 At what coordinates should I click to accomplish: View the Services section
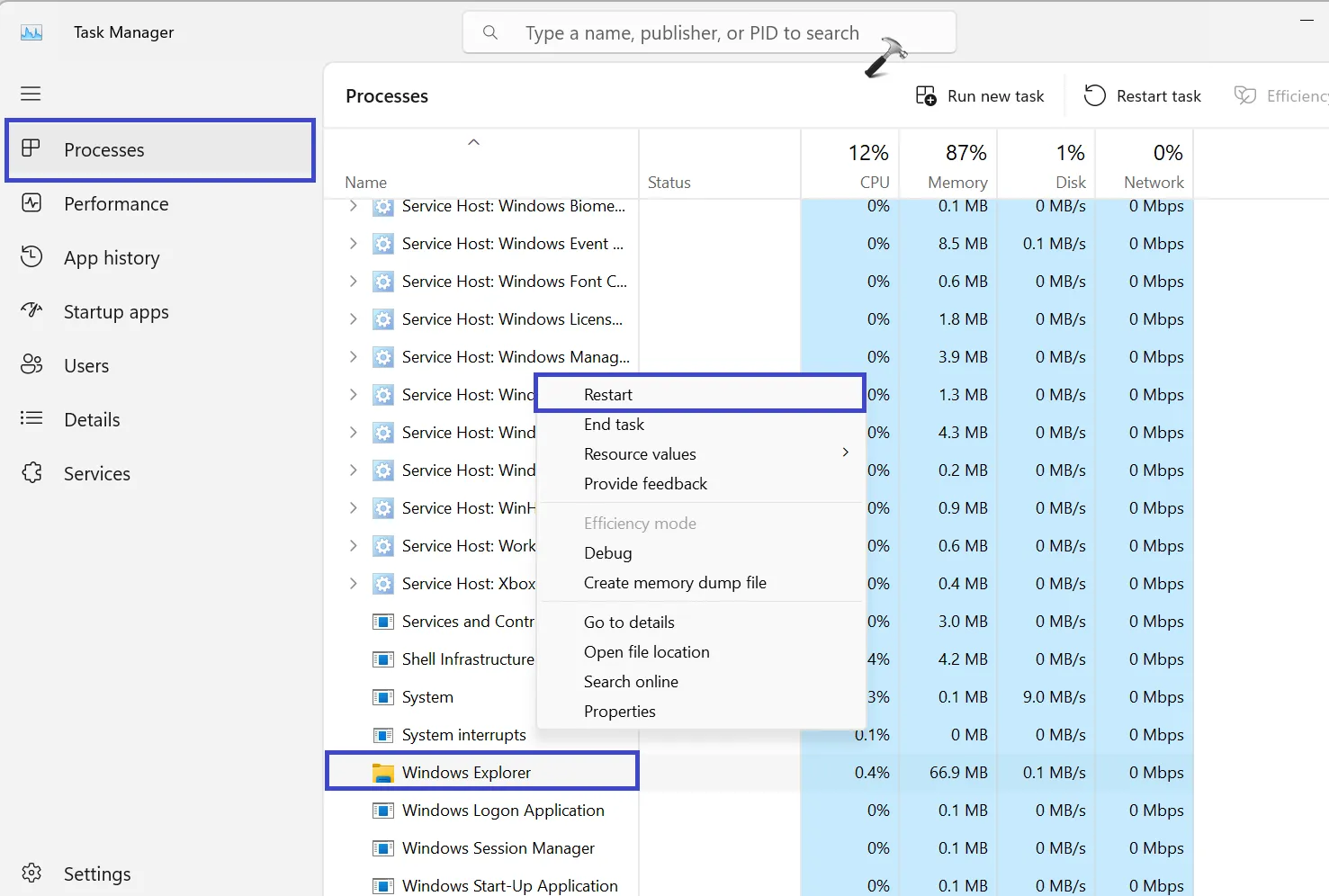[x=97, y=473]
